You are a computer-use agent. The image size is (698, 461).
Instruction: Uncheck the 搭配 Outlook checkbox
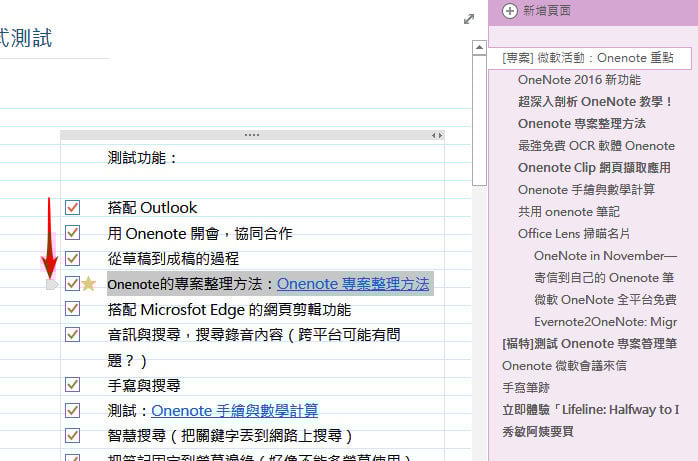(72, 207)
